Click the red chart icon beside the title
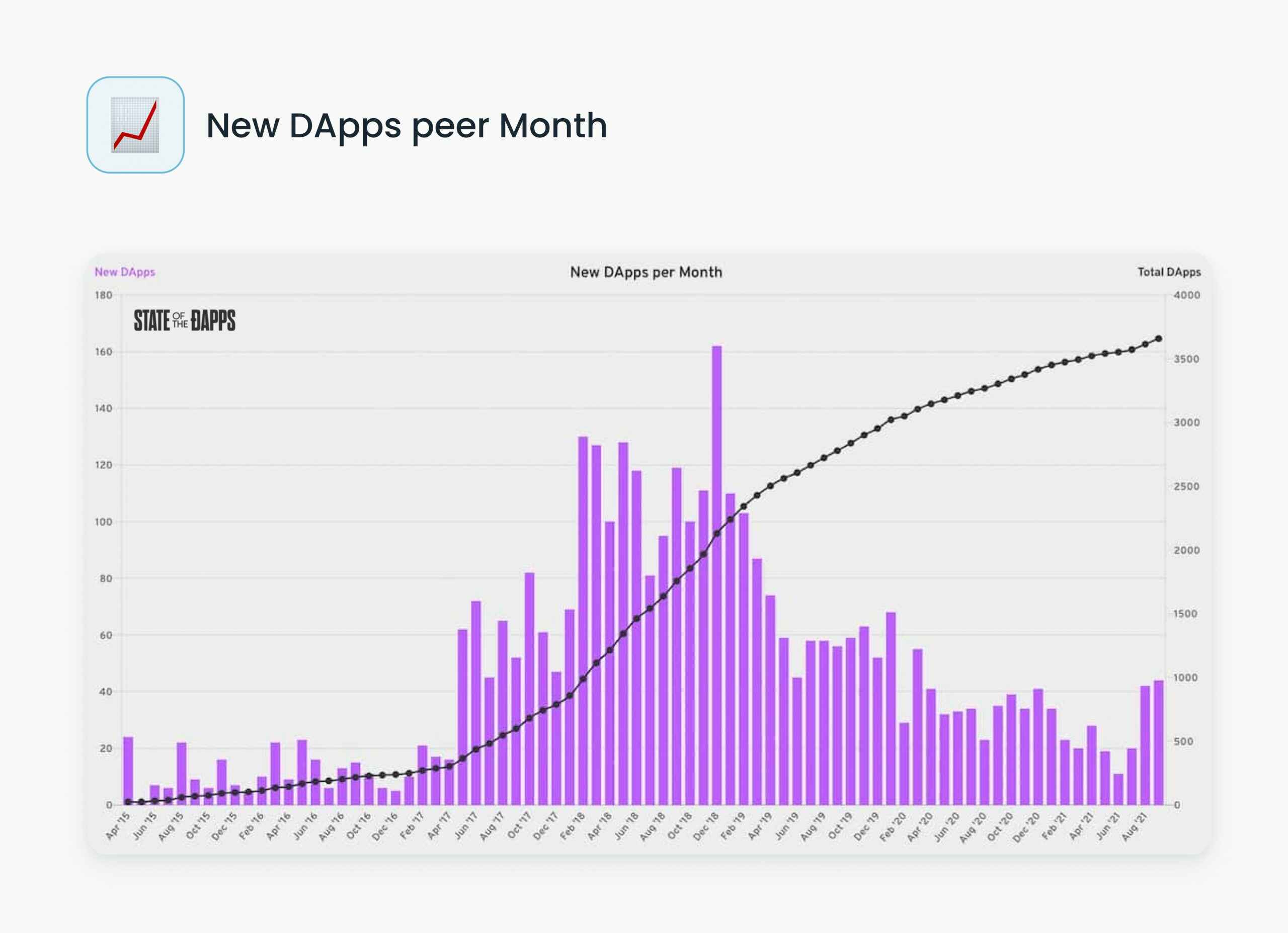Viewport: 1288px width, 933px height. click(x=135, y=125)
